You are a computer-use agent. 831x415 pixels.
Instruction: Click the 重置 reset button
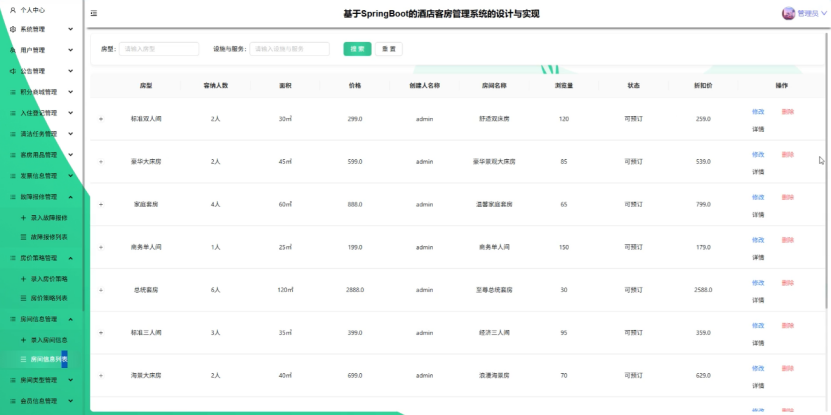(x=388, y=49)
